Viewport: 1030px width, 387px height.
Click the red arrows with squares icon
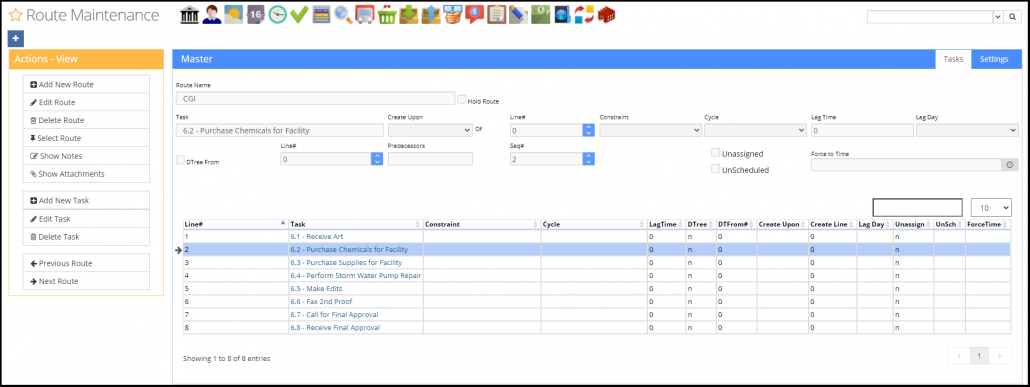(584, 14)
